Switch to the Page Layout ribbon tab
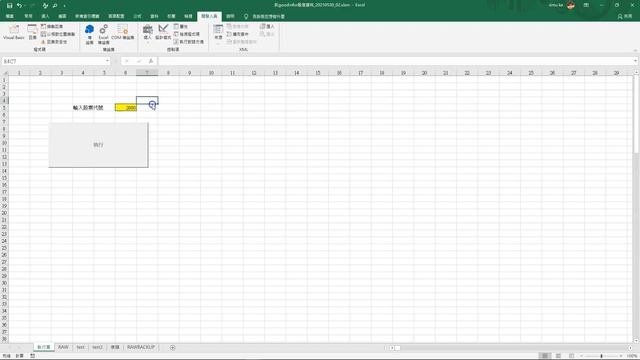This screenshot has height=360, width=640. pos(116,16)
